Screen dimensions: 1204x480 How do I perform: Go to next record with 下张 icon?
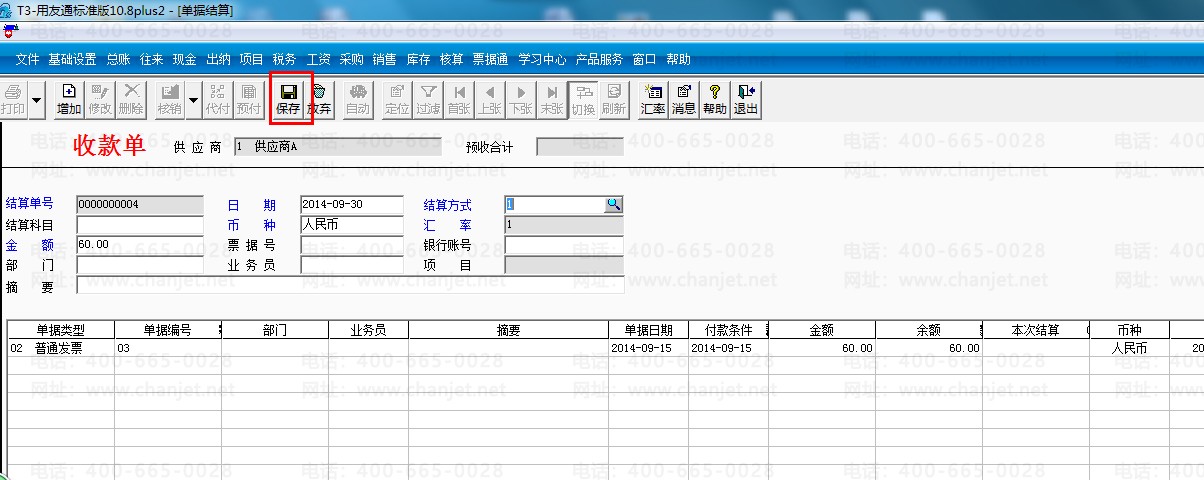tap(521, 100)
